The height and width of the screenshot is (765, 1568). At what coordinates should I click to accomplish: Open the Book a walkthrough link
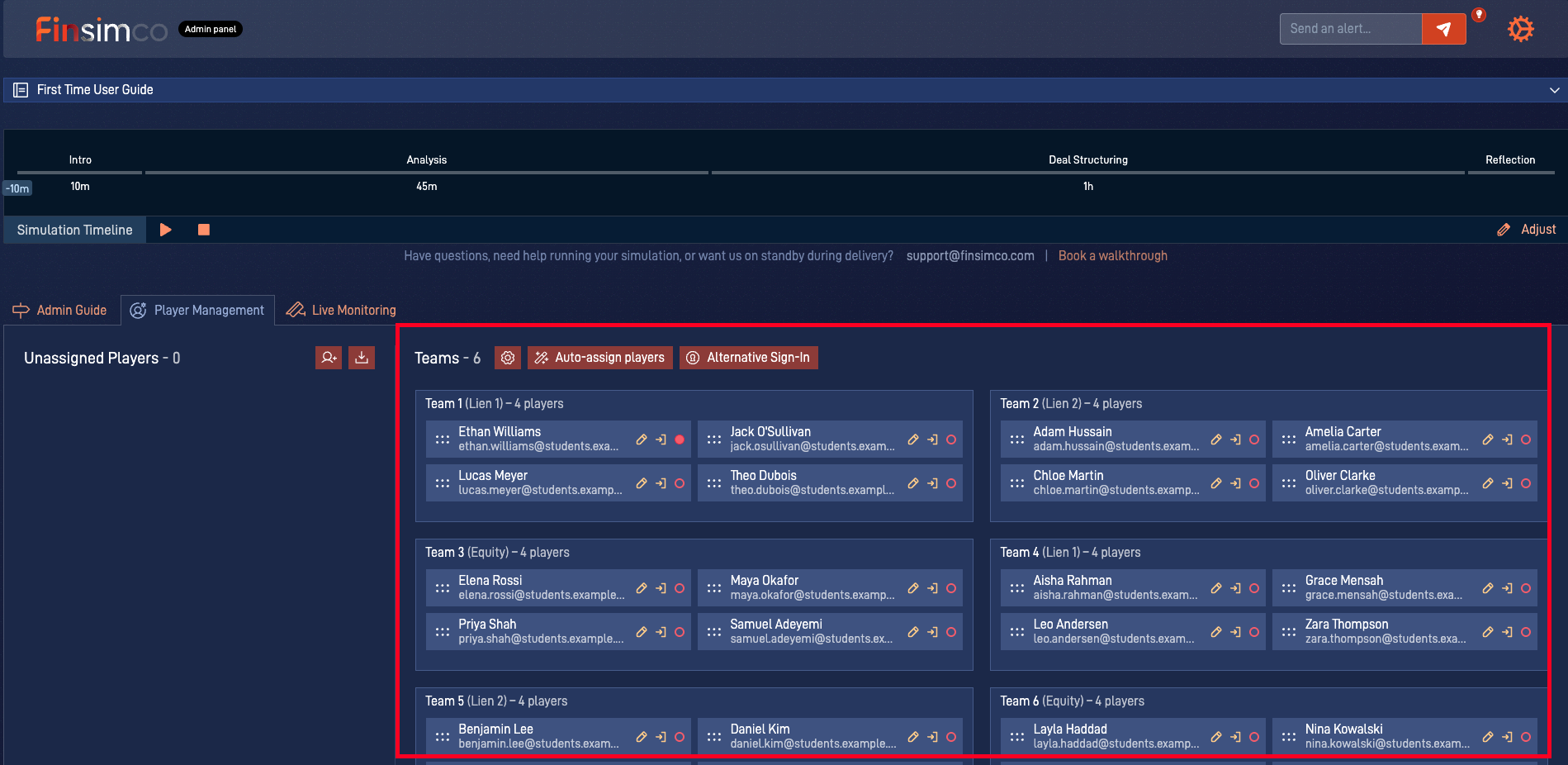[x=1112, y=256]
